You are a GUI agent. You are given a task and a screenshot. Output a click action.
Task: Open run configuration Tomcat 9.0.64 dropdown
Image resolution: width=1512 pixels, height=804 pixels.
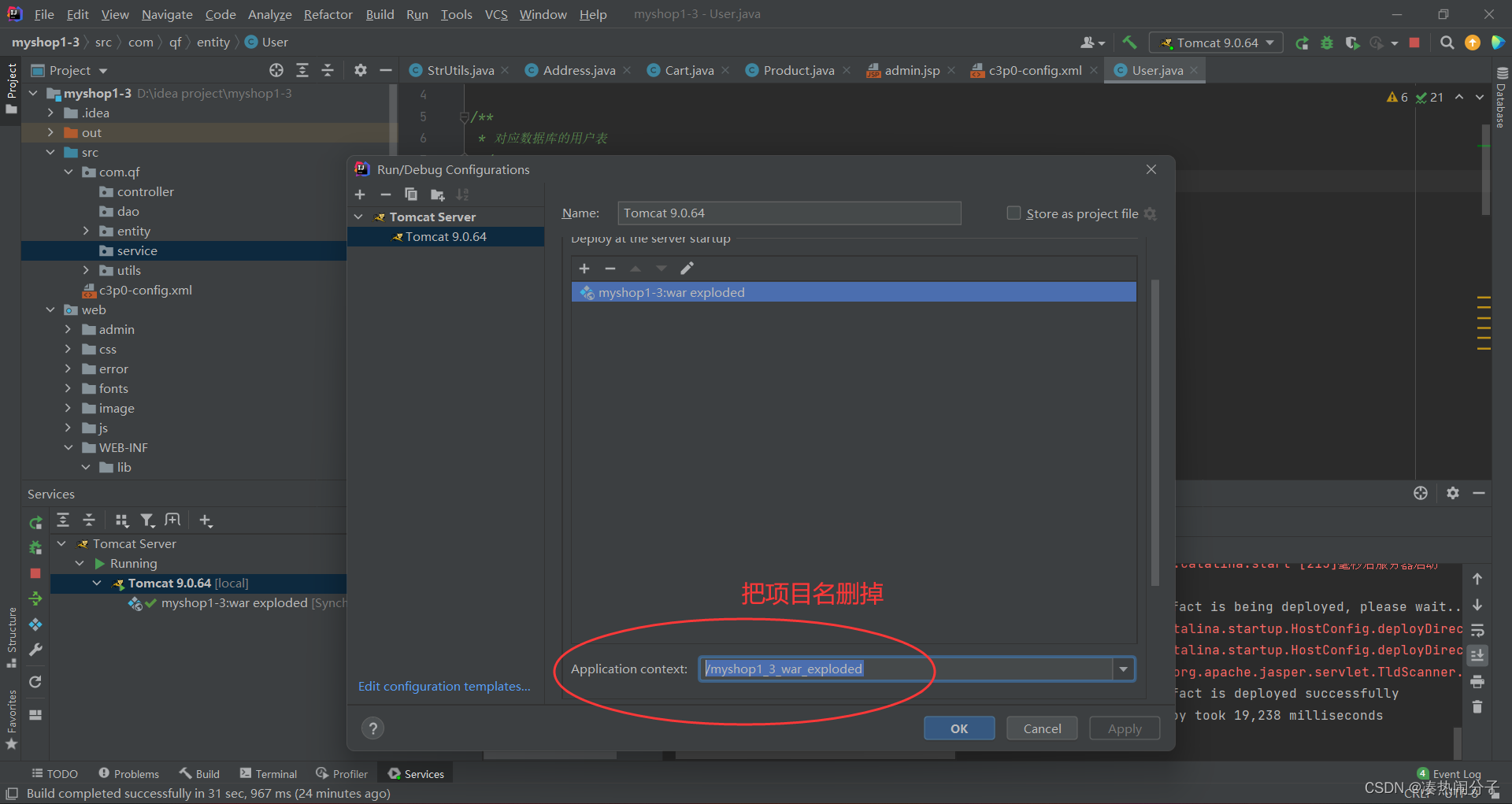click(1216, 43)
